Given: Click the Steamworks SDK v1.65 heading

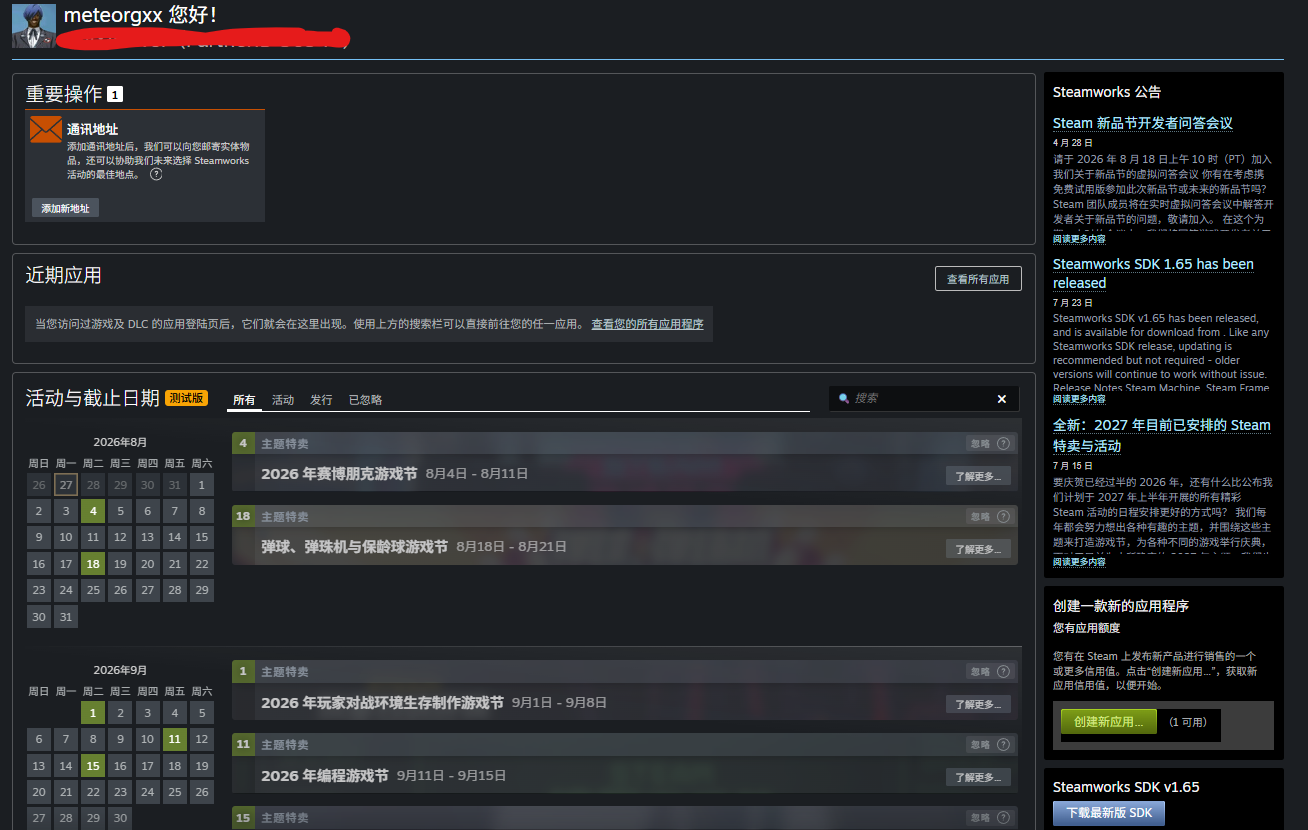Looking at the screenshot, I should [x=1126, y=787].
